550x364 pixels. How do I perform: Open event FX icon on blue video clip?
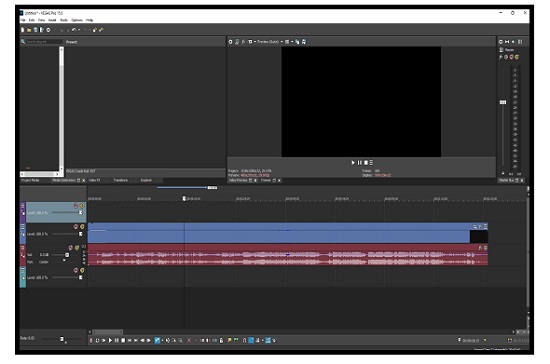pos(480,227)
